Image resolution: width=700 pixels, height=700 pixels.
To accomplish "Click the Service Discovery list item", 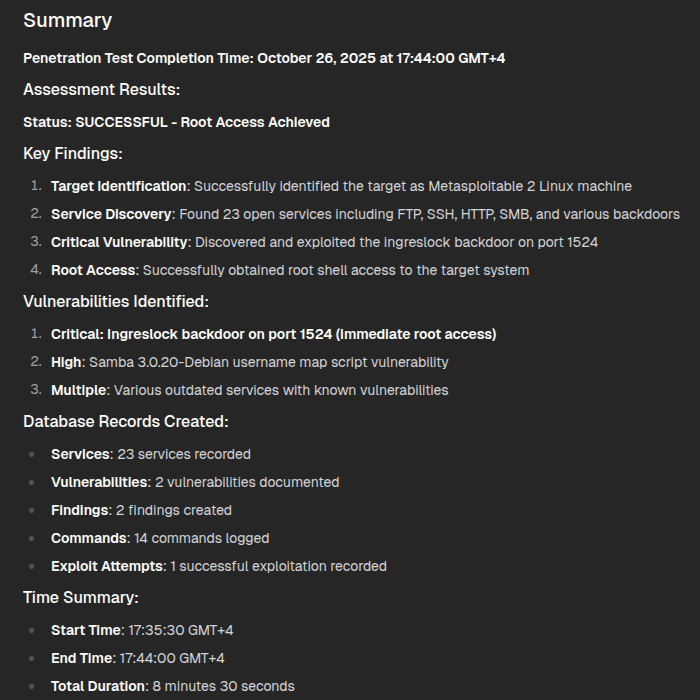I will (365, 214).
